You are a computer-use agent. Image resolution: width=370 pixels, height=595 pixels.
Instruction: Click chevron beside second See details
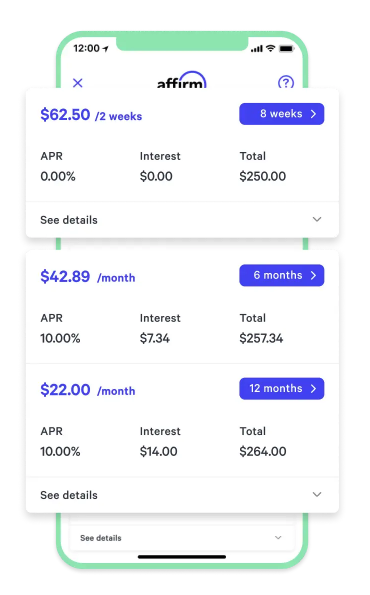(x=317, y=494)
